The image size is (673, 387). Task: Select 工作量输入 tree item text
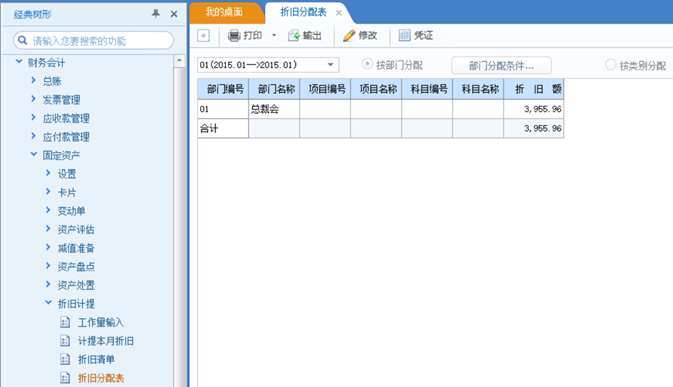101,323
